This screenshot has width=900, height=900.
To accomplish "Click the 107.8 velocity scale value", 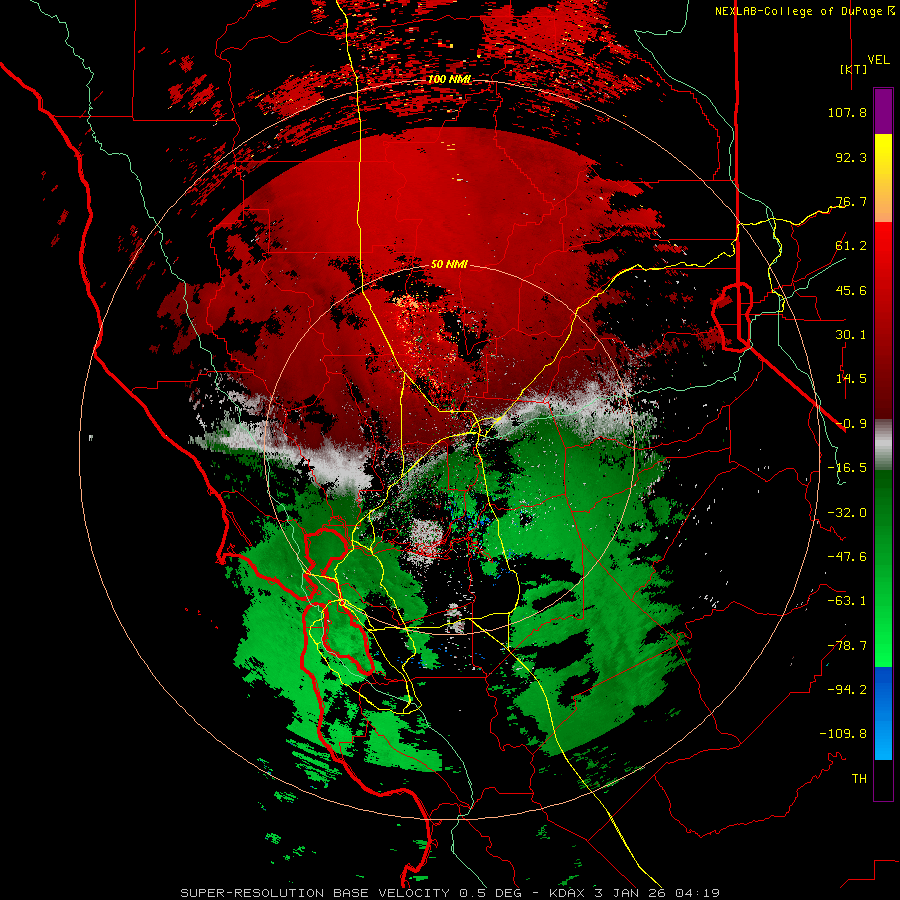I will point(847,112).
